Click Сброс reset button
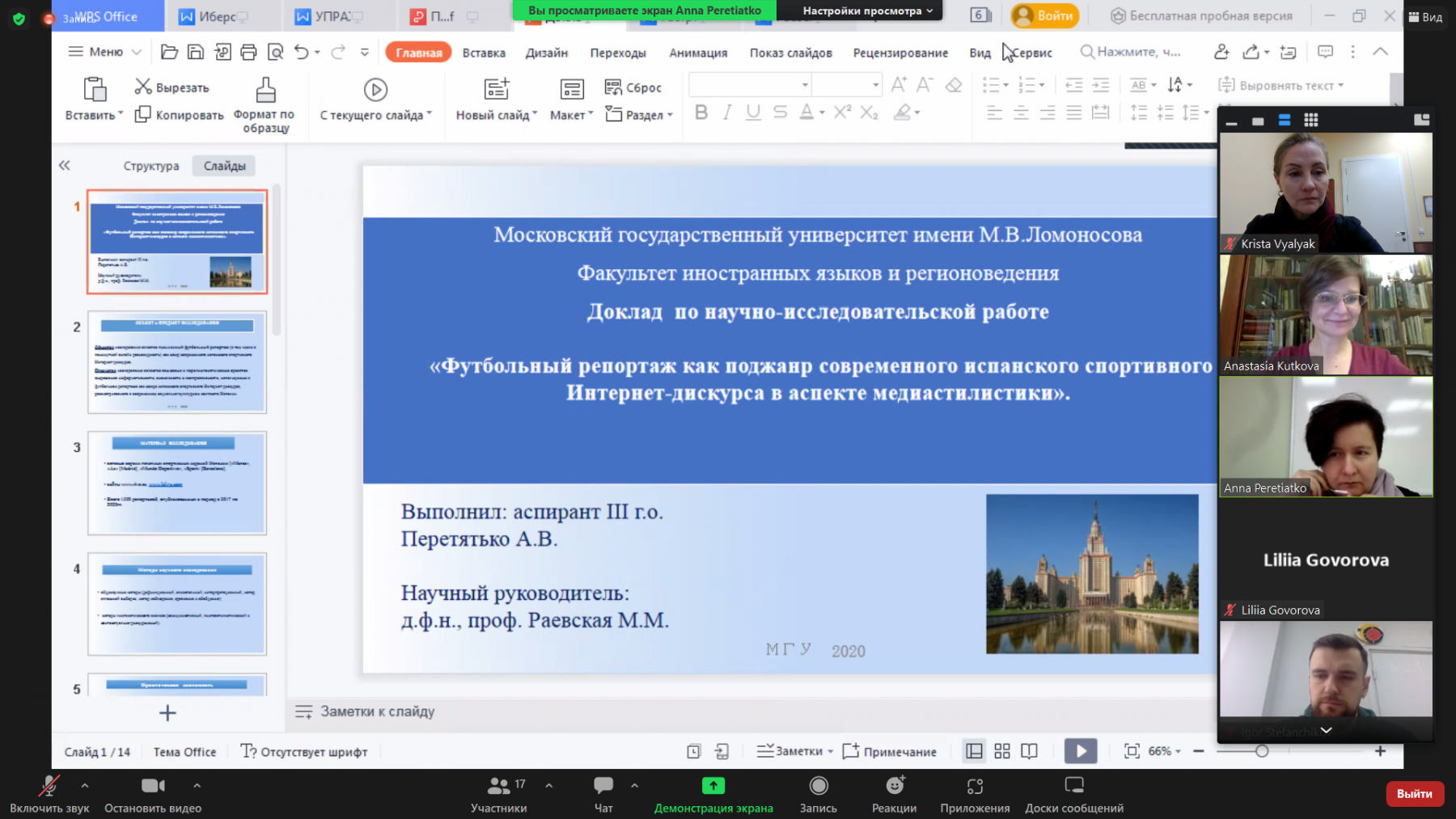The image size is (1456, 819). 633,87
